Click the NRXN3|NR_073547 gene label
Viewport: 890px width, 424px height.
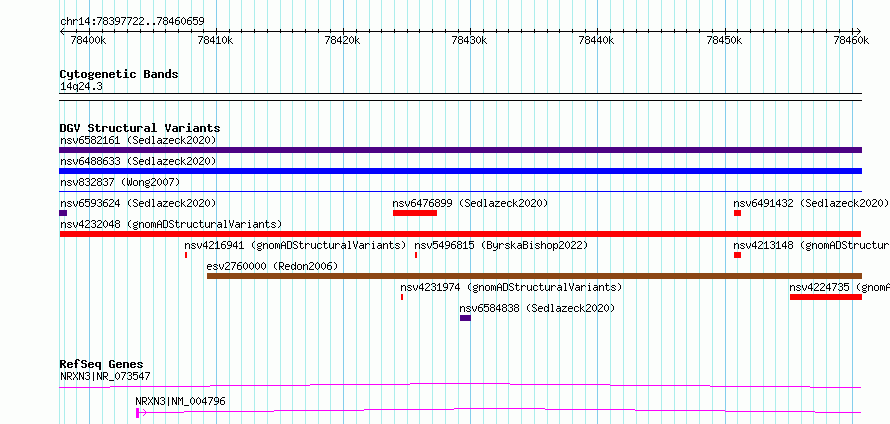pos(105,376)
